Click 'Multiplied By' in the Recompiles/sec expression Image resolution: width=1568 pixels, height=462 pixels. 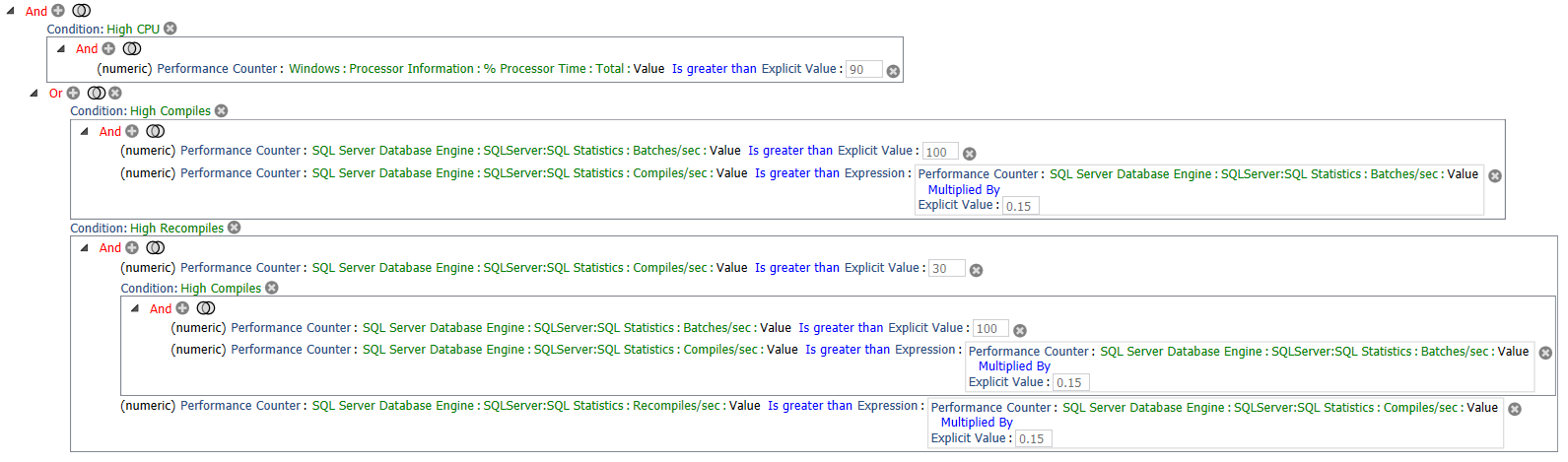click(x=977, y=423)
